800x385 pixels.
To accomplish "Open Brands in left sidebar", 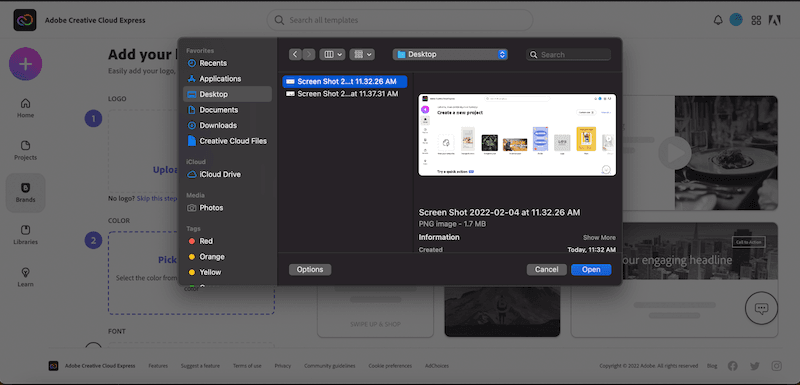I will 26,193.
